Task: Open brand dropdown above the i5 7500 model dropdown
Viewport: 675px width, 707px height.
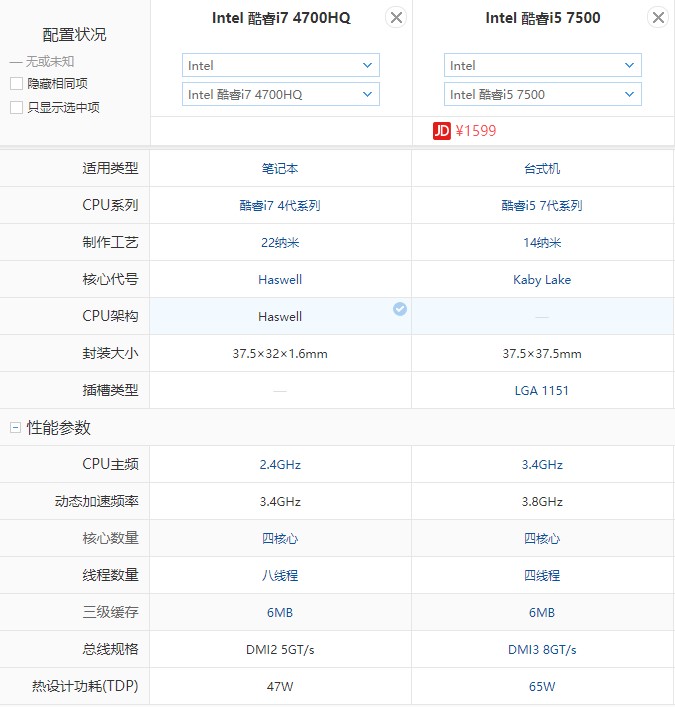Action: click(542, 65)
